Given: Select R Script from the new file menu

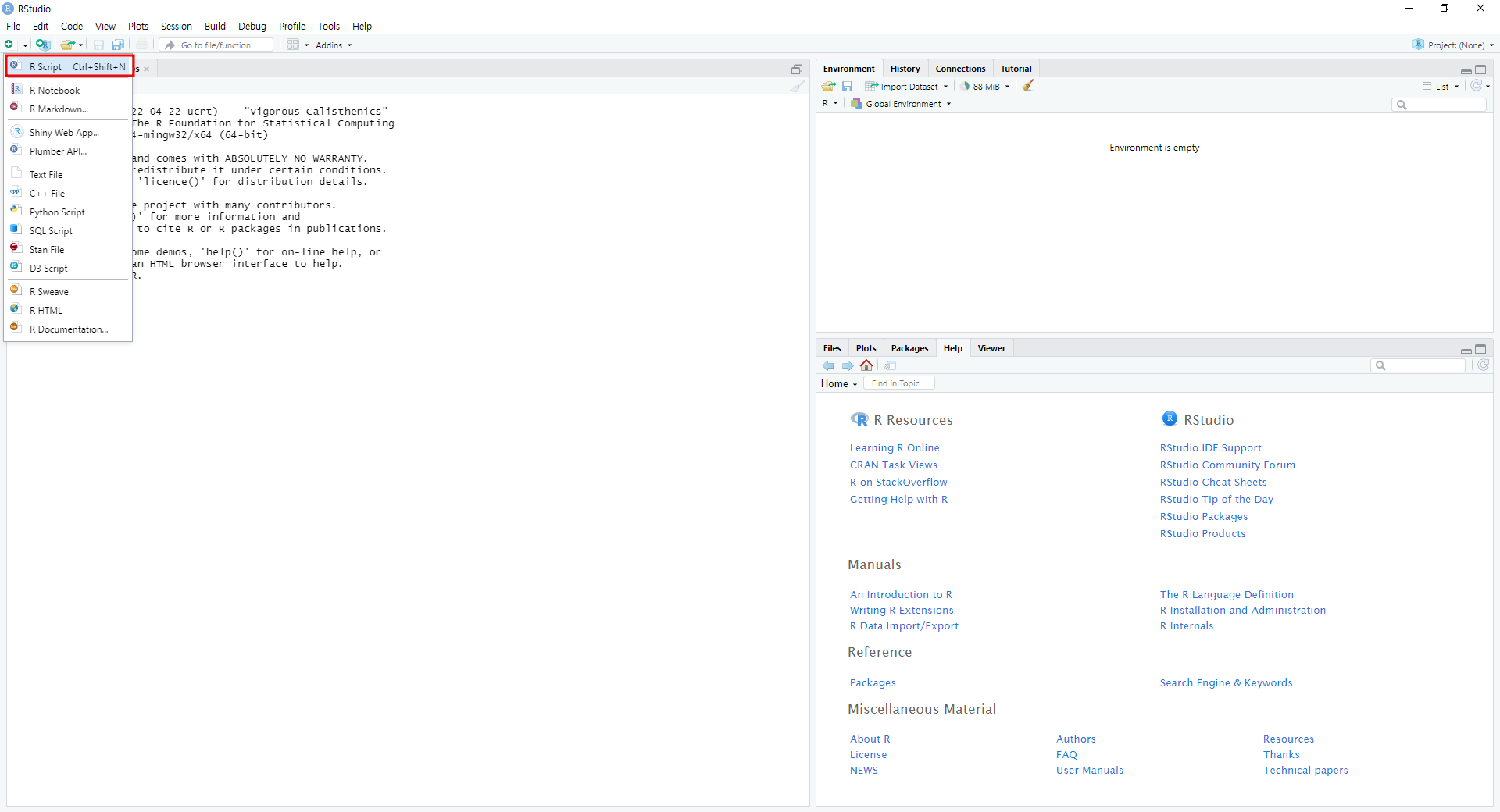Looking at the screenshot, I should (x=69, y=66).
